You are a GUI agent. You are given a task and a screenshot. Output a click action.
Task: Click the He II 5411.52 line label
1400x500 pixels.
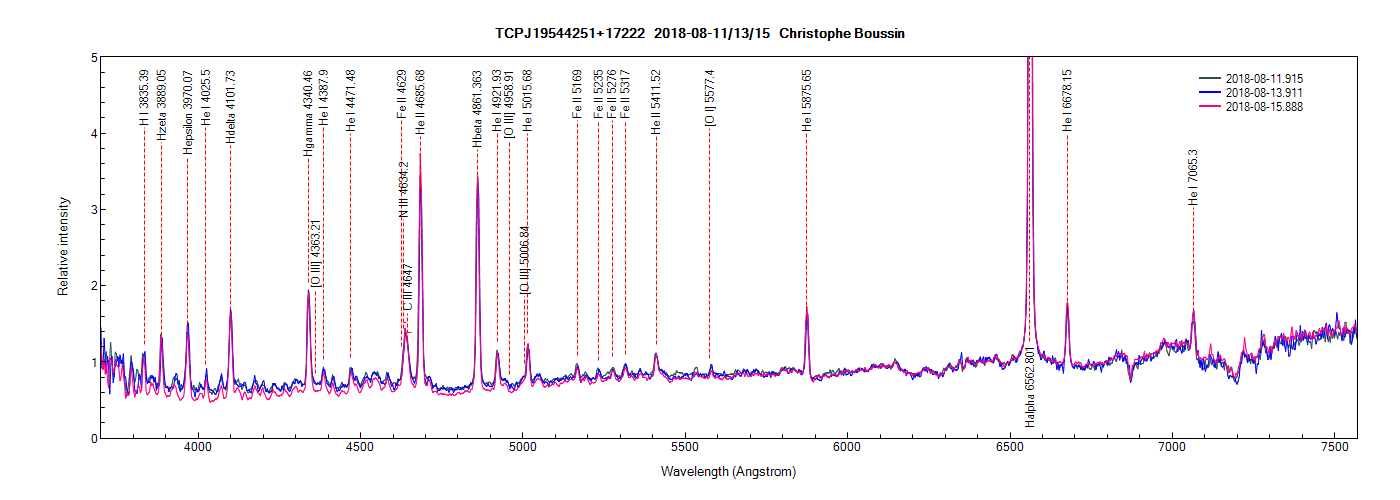pos(656,102)
